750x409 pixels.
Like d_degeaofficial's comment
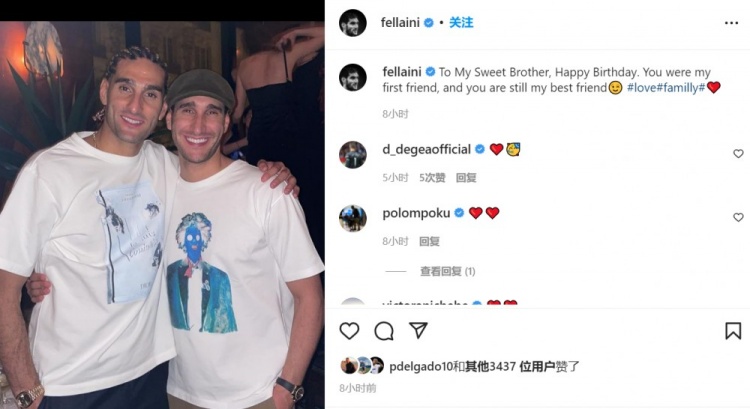[x=738, y=154]
